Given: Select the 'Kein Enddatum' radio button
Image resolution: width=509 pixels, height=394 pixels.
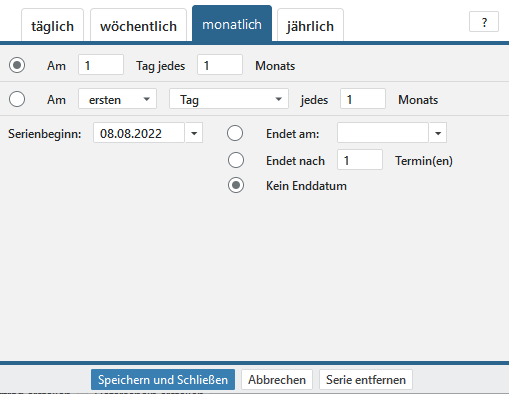Looking at the screenshot, I should (236, 185).
